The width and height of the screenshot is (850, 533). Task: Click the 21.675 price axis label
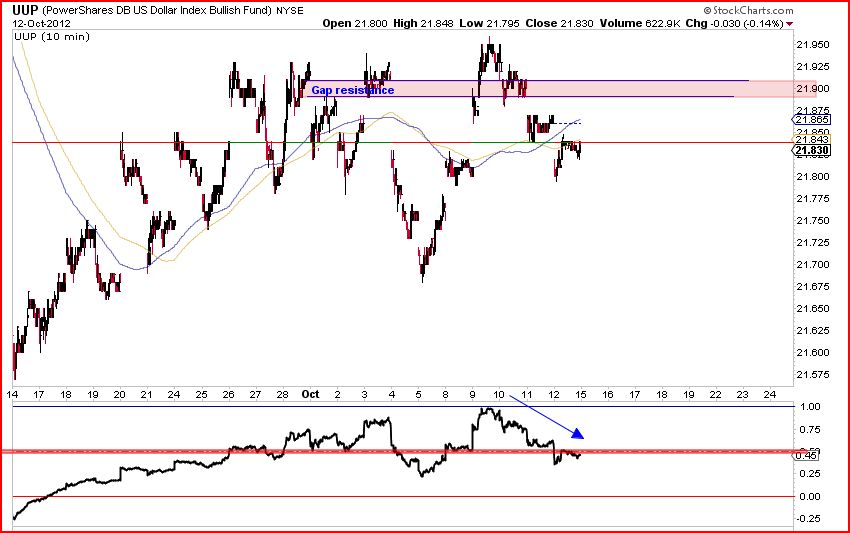tap(813, 286)
